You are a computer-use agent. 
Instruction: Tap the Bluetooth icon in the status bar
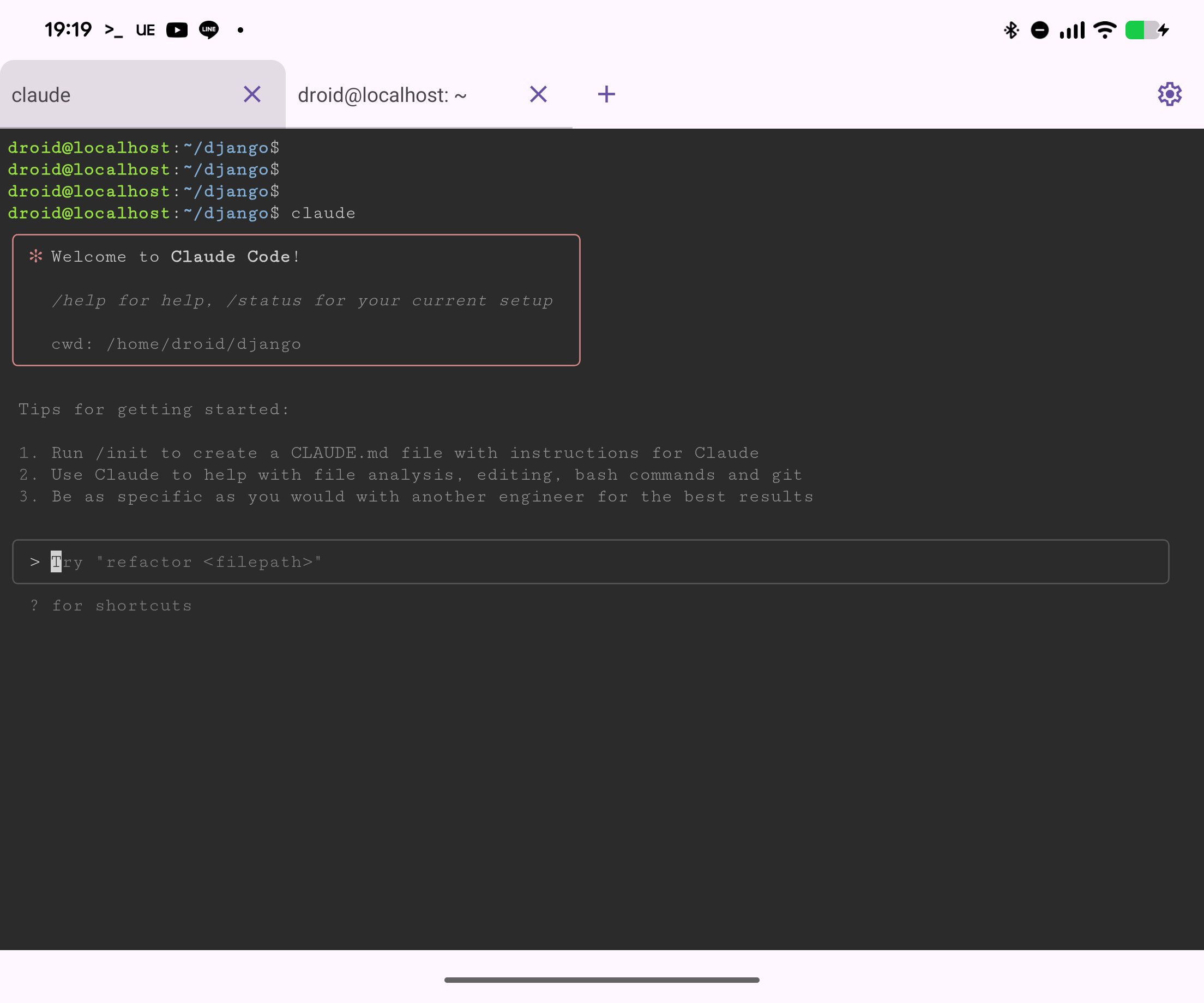[1011, 30]
